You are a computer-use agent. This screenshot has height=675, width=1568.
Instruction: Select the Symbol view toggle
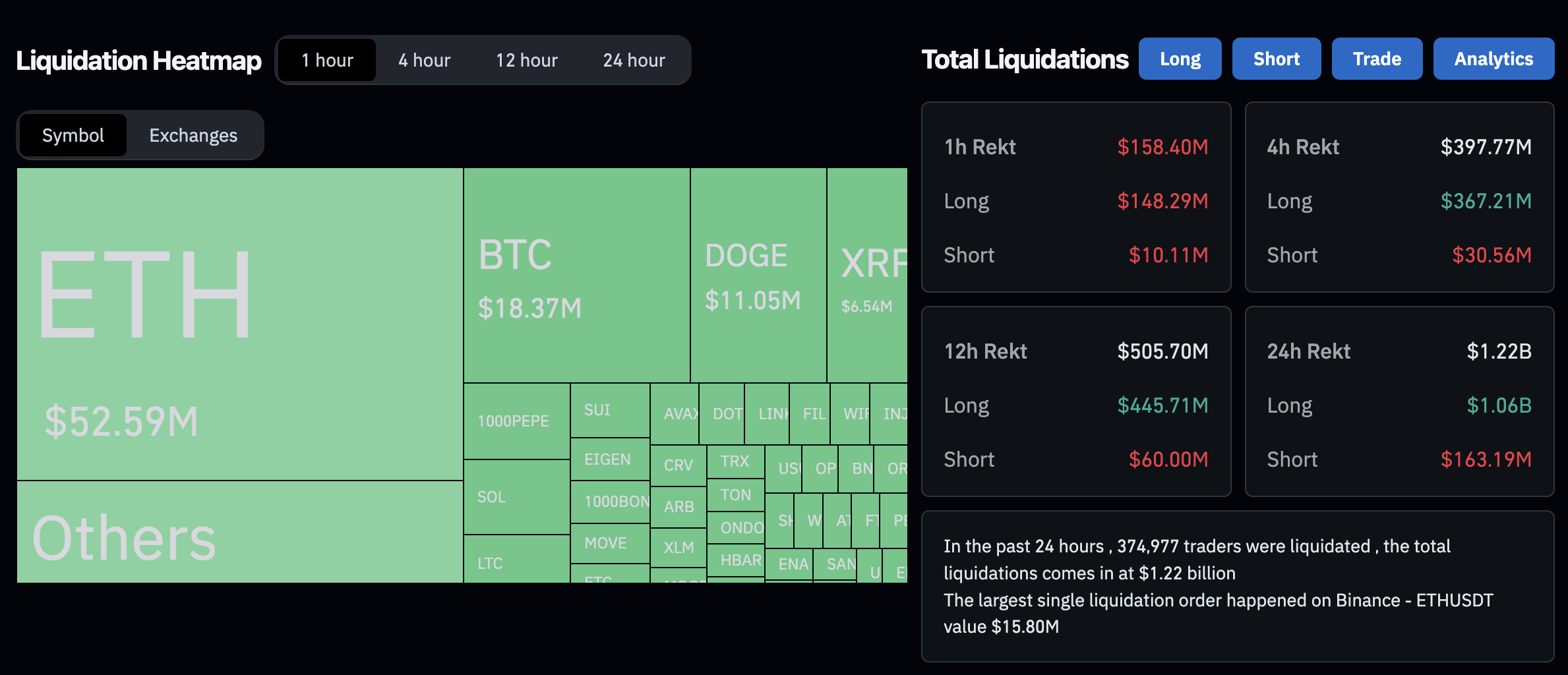pos(73,135)
